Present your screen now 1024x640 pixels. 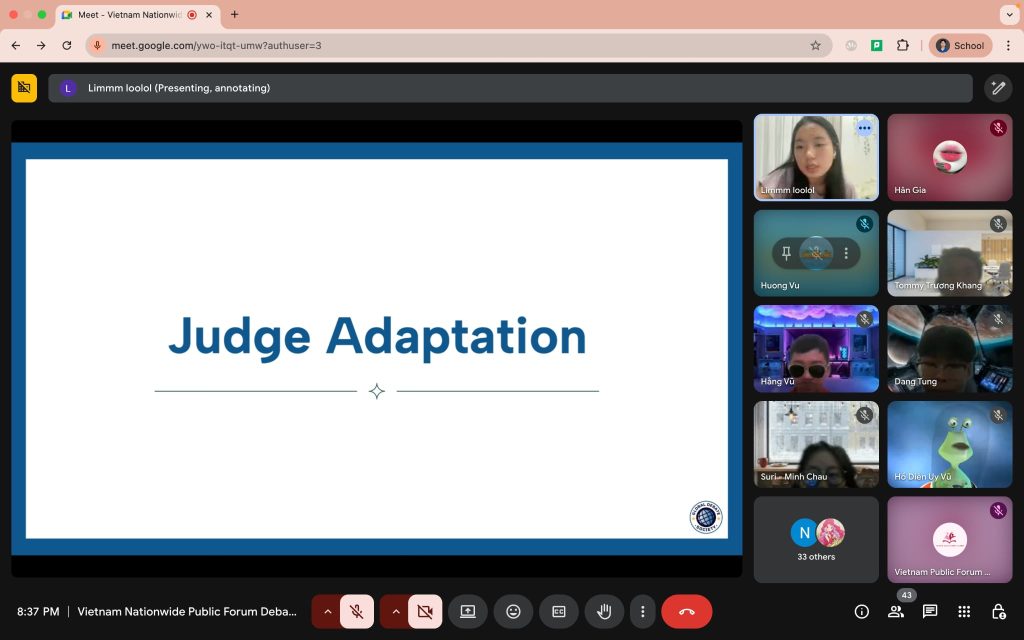coord(468,612)
